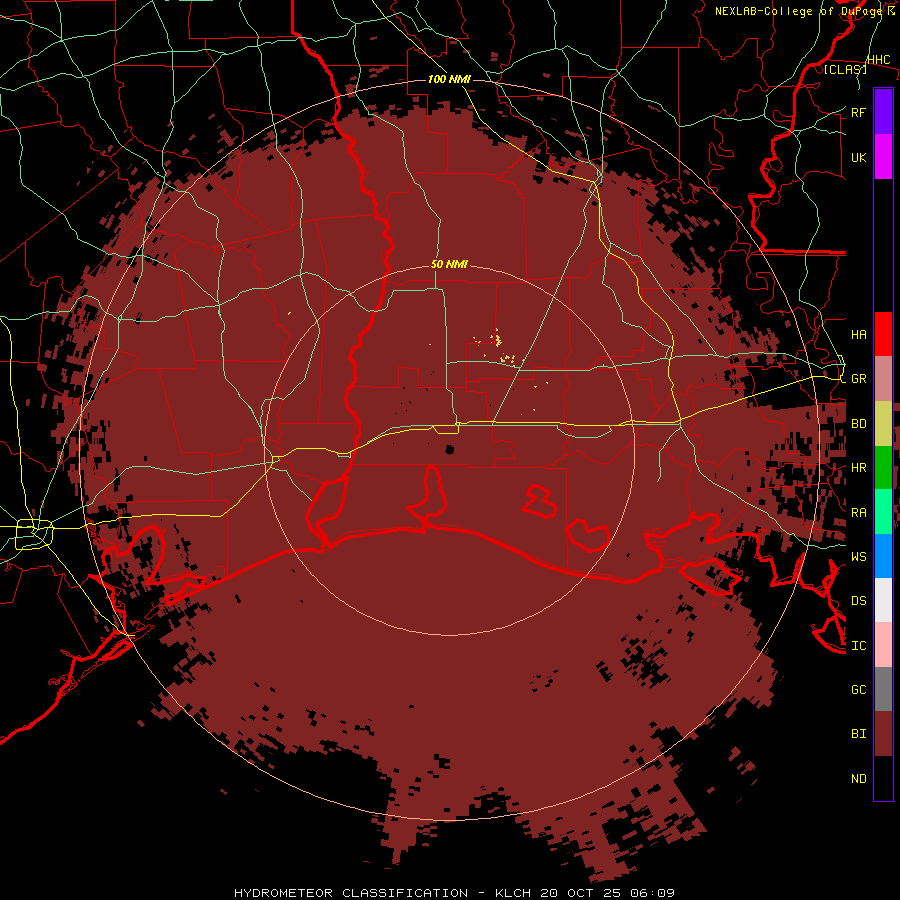Click the Hydrometeor Classification KLCH timestamp caption
900x900 pixels.
tap(454, 893)
